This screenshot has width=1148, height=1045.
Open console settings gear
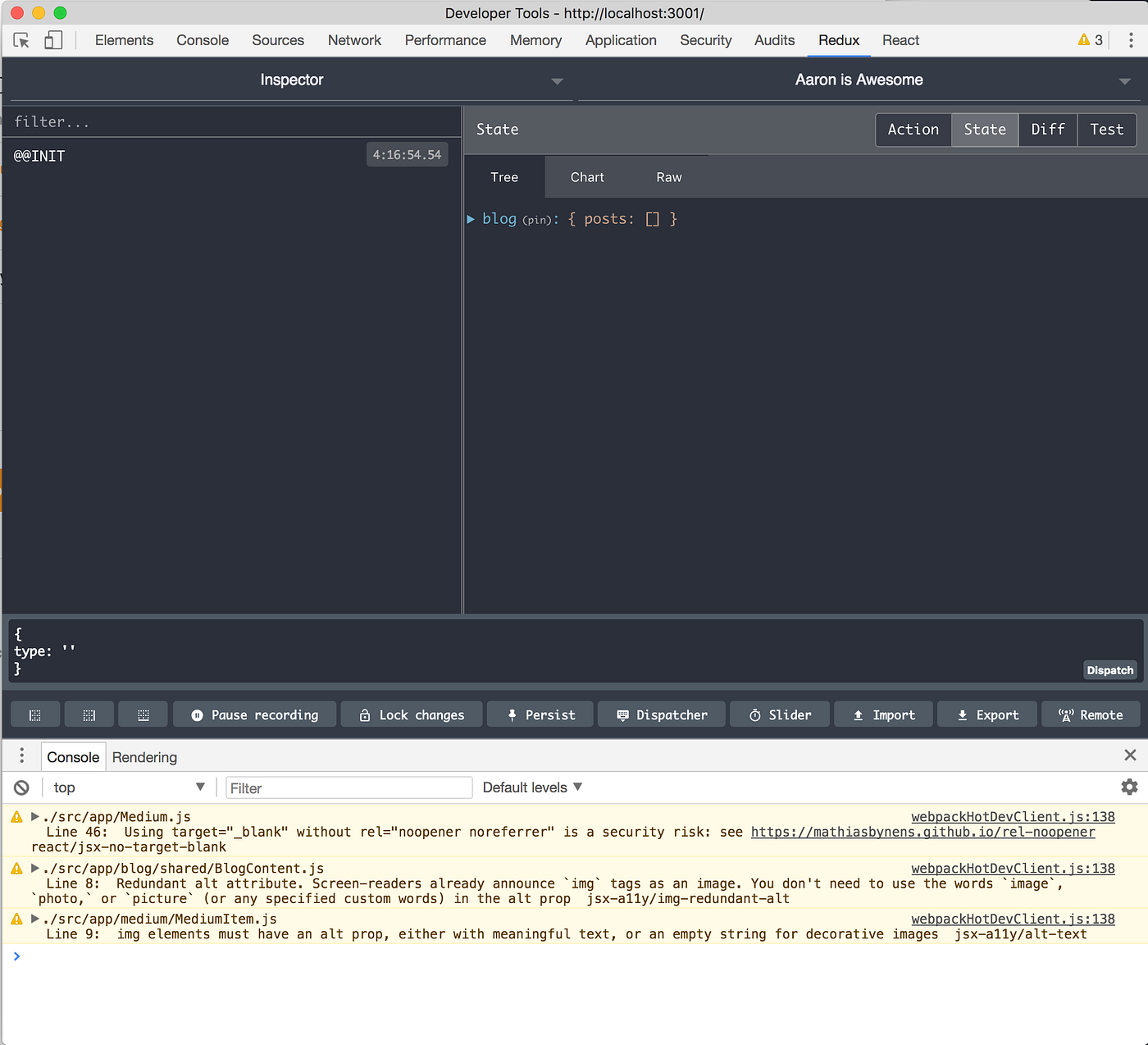point(1129,787)
